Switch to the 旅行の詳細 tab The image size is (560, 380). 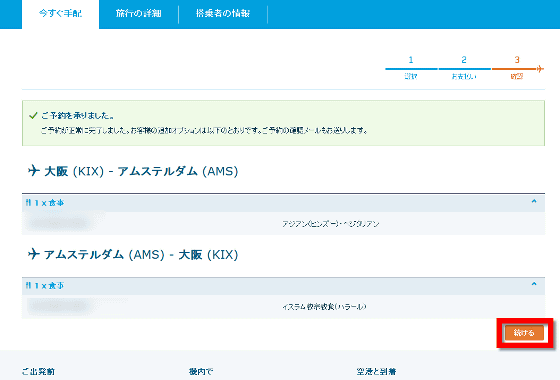coord(139,14)
